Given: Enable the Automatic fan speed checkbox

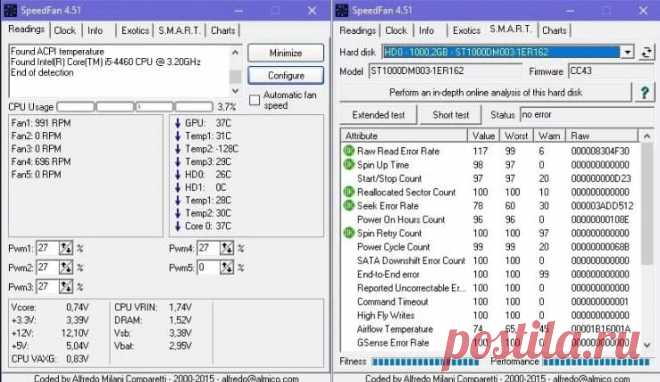Looking at the screenshot, I should (x=254, y=100).
